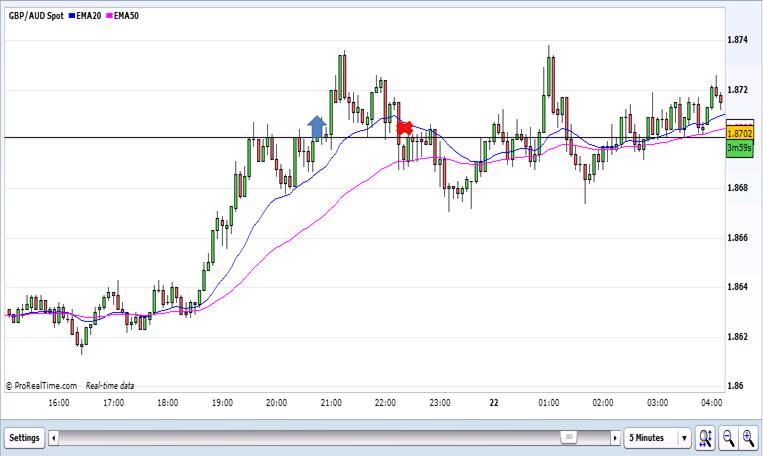
Task: Click the EMA50 magenta legend swatch
Action: pyautogui.click(x=109, y=17)
